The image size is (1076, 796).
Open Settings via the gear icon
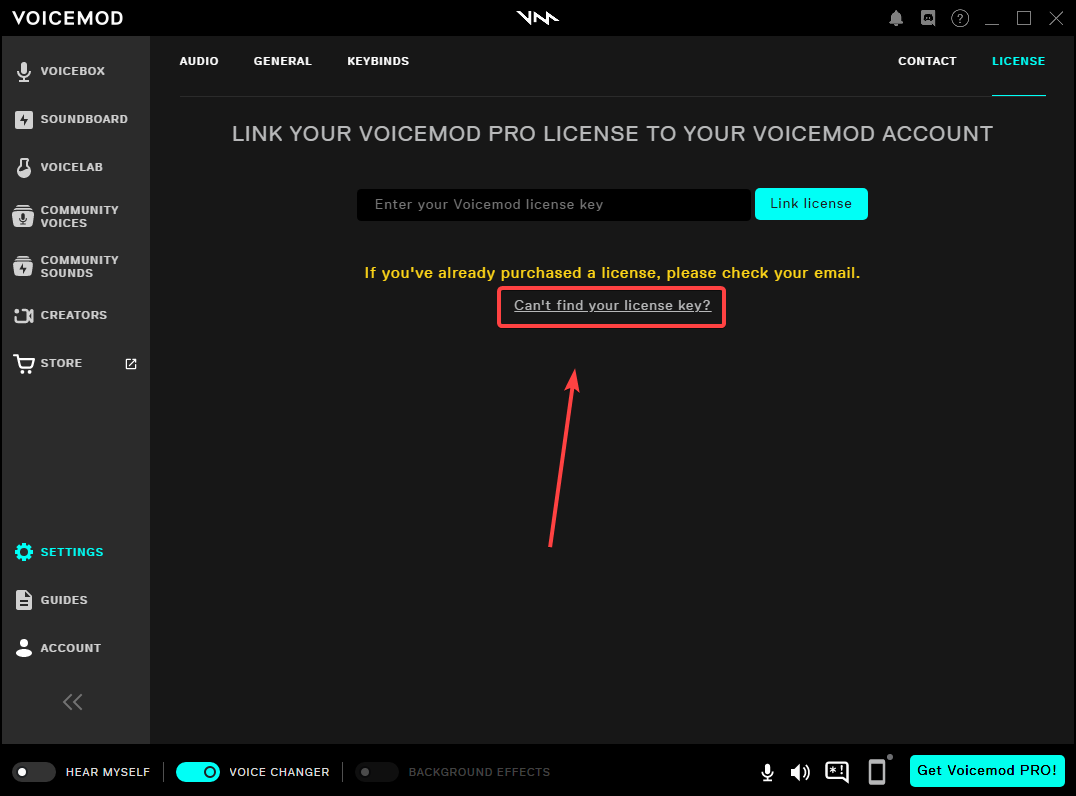coord(24,552)
